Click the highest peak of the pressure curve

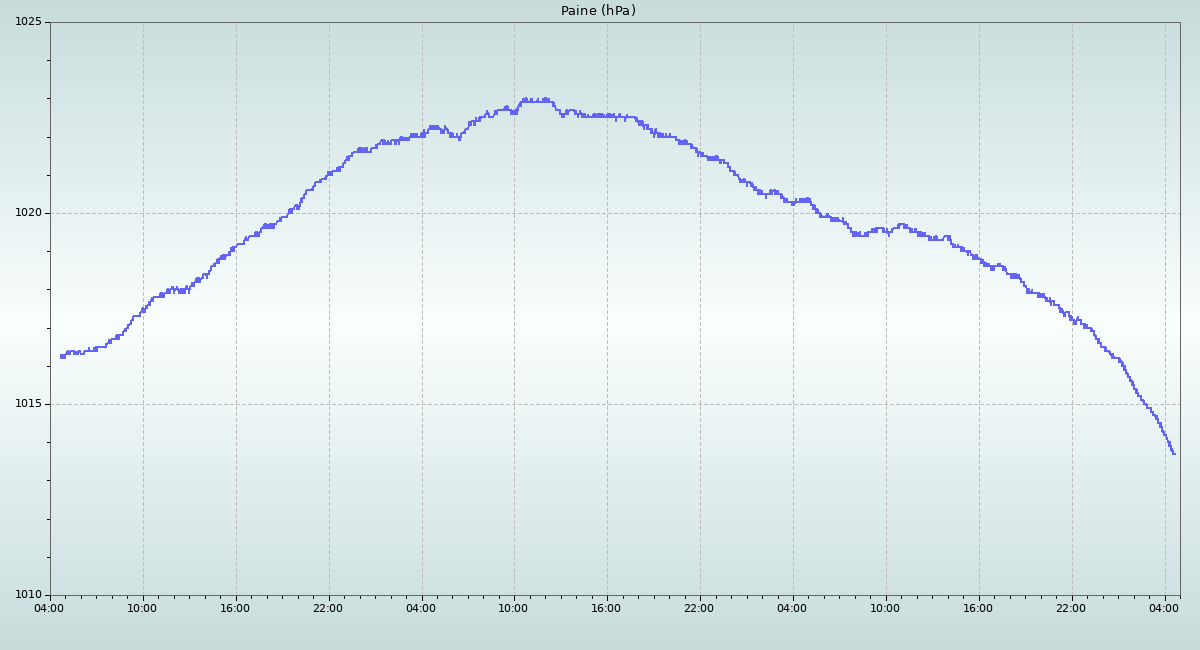pyautogui.click(x=535, y=100)
